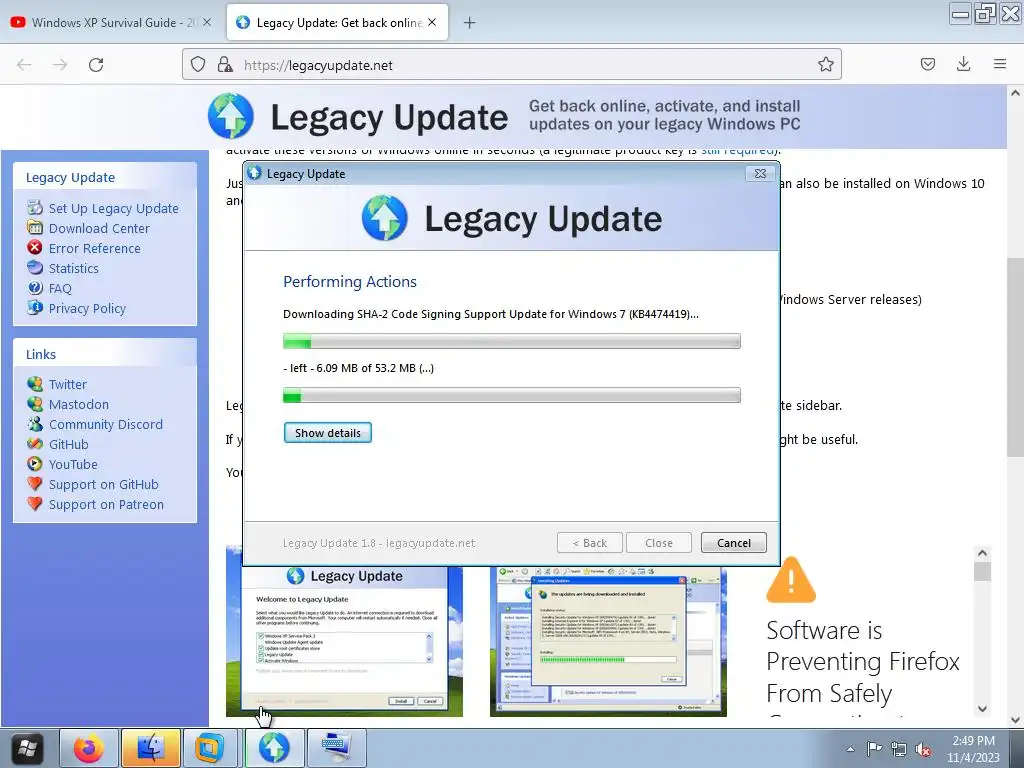Open a new browser tab
Image resolution: width=1024 pixels, height=768 pixels.
click(469, 23)
